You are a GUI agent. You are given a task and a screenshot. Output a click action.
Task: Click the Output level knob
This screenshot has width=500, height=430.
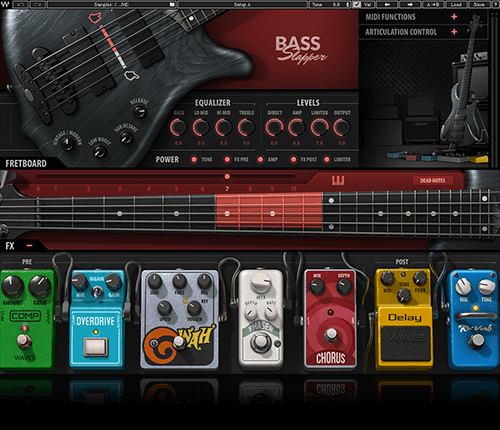tap(342, 127)
